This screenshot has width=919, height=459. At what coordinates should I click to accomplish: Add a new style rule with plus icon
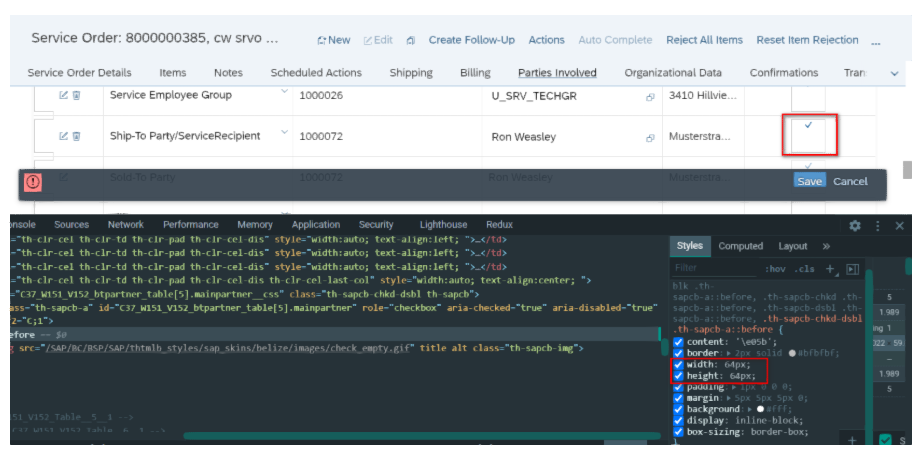click(830, 268)
